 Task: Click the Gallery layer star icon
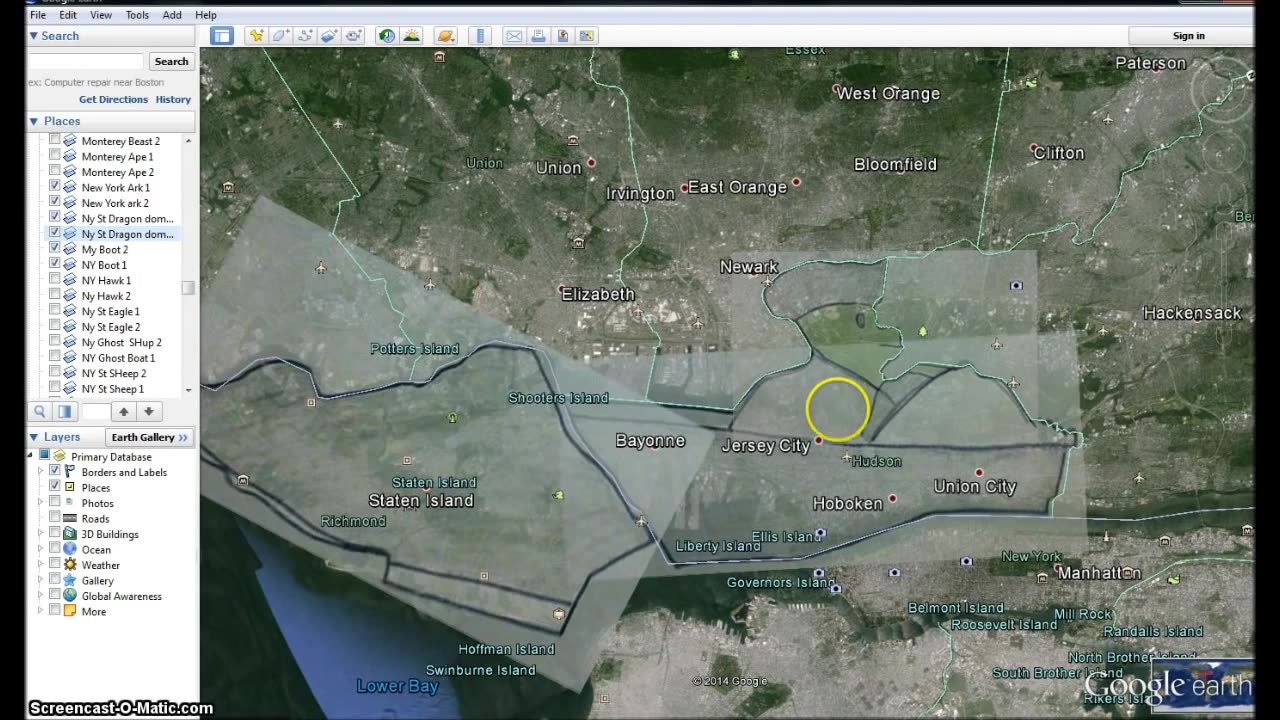click(70, 580)
